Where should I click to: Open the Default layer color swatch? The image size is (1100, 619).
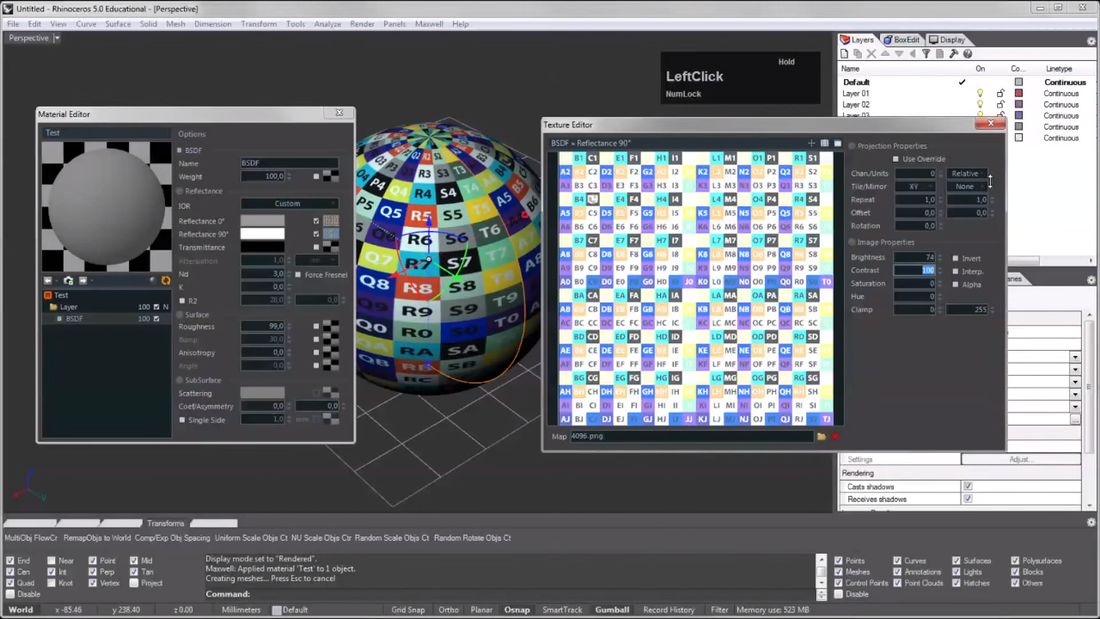pos(1019,82)
